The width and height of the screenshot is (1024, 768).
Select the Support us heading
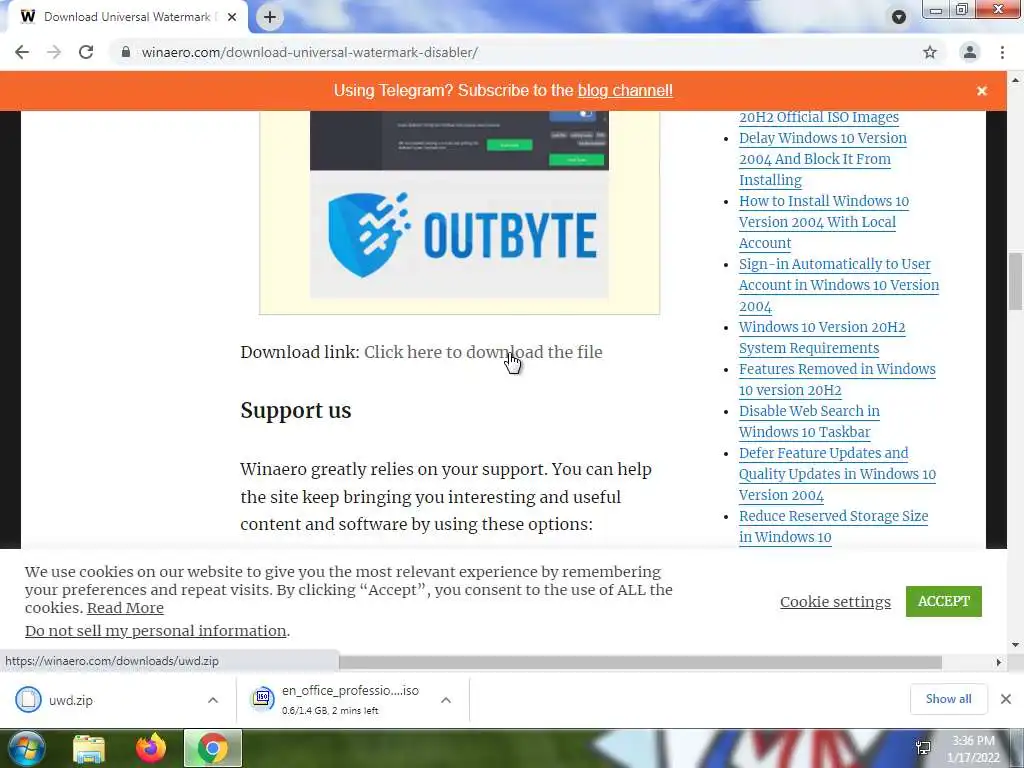point(296,410)
